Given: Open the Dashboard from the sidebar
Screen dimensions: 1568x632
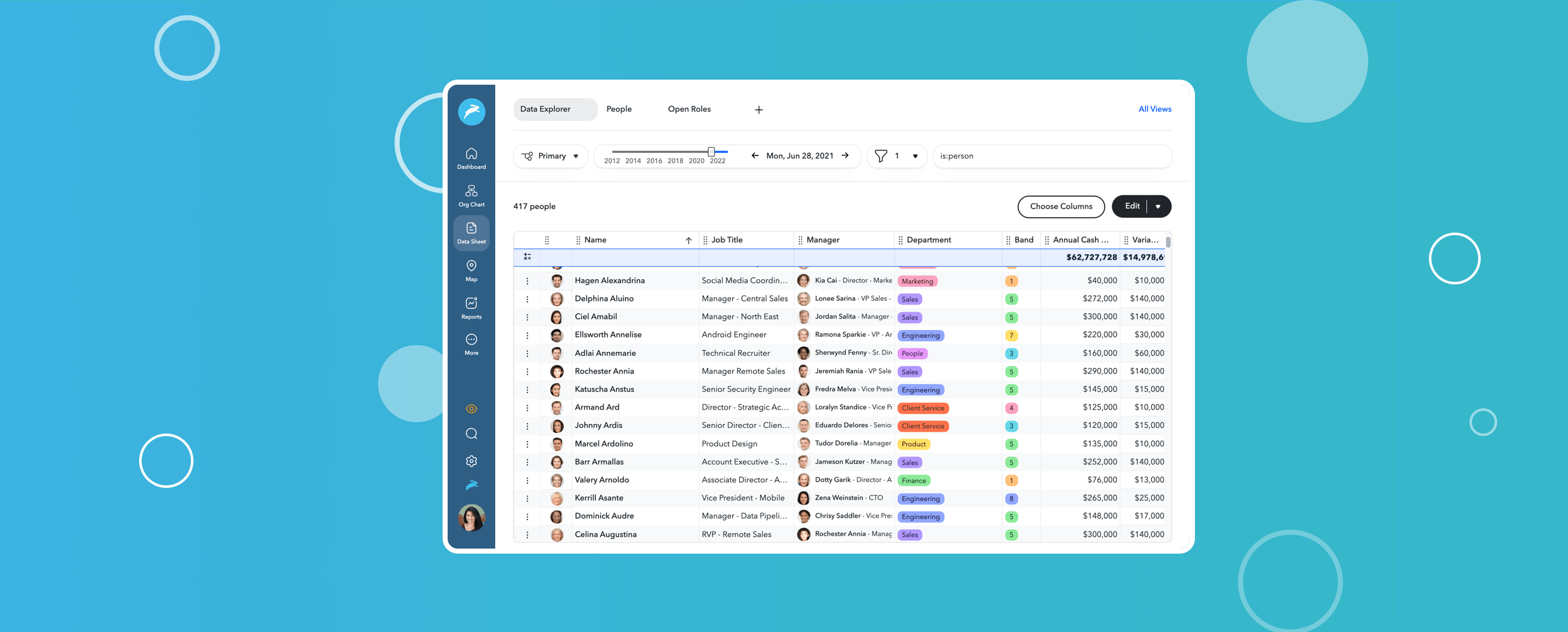Looking at the screenshot, I should click(471, 158).
